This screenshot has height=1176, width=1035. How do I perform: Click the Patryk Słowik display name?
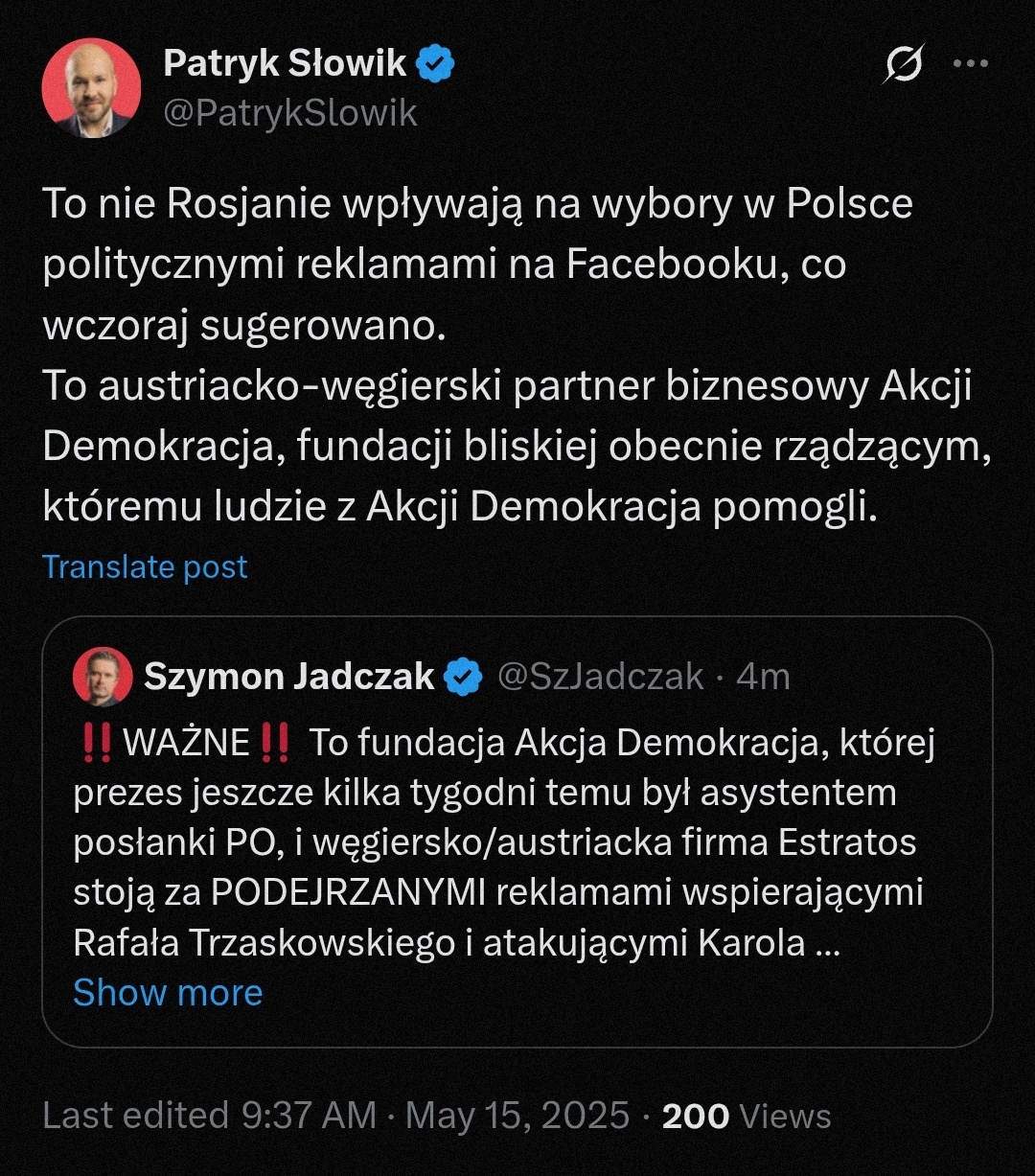tap(286, 63)
